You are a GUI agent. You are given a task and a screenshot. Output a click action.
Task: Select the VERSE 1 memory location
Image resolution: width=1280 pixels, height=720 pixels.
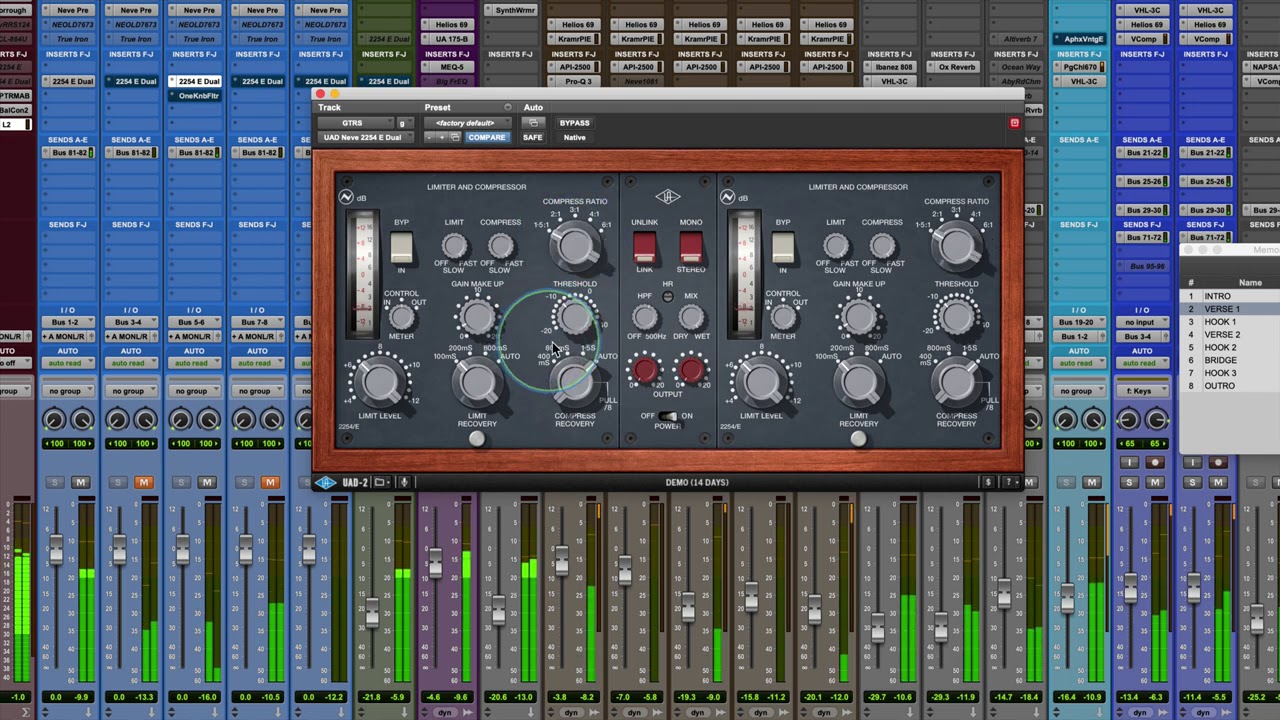1222,309
